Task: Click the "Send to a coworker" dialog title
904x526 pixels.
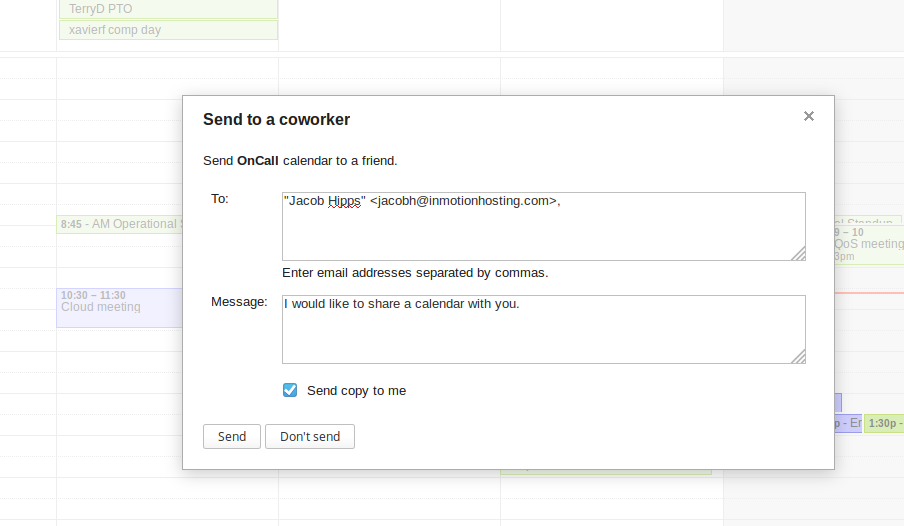Action: click(x=276, y=120)
